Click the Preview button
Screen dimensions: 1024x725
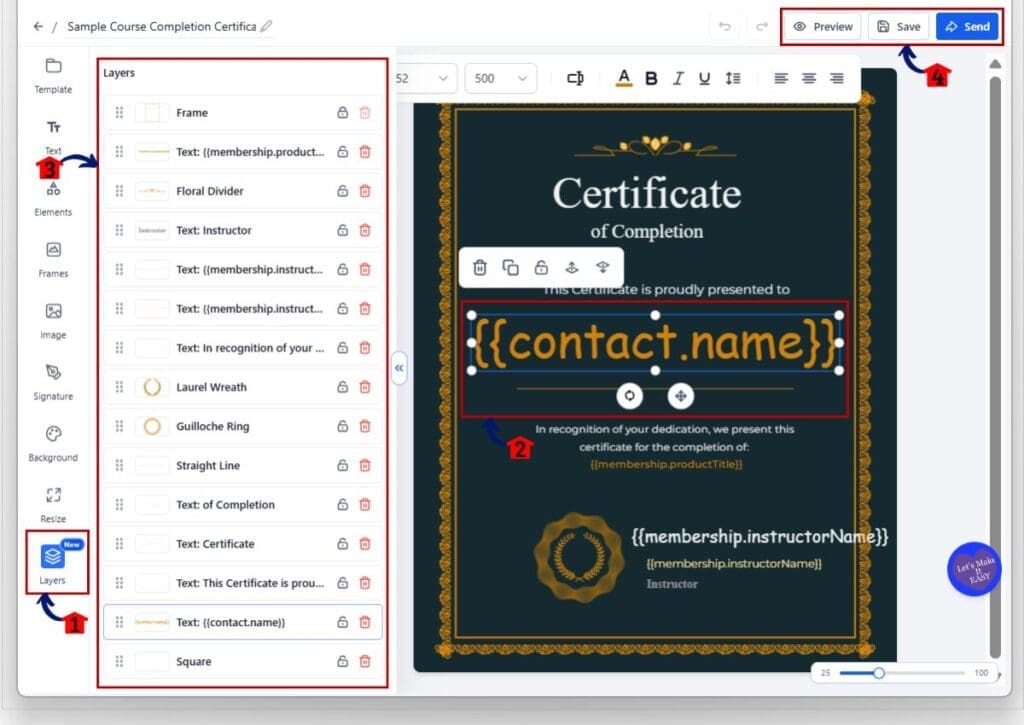coord(823,26)
